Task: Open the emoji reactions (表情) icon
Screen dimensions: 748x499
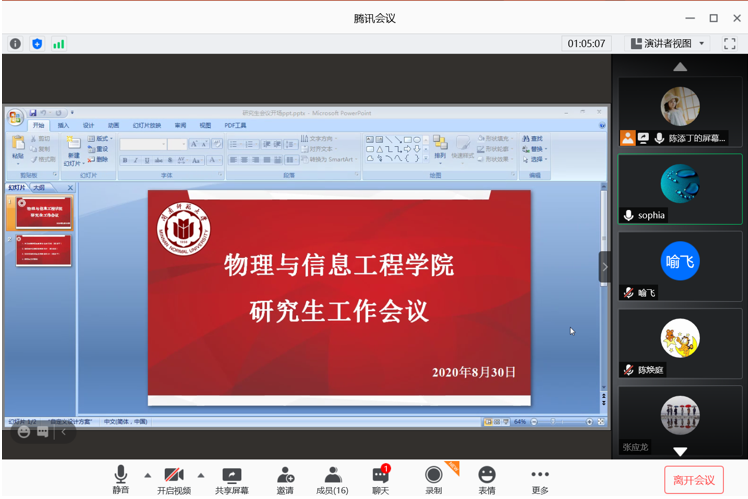Action: (486, 479)
